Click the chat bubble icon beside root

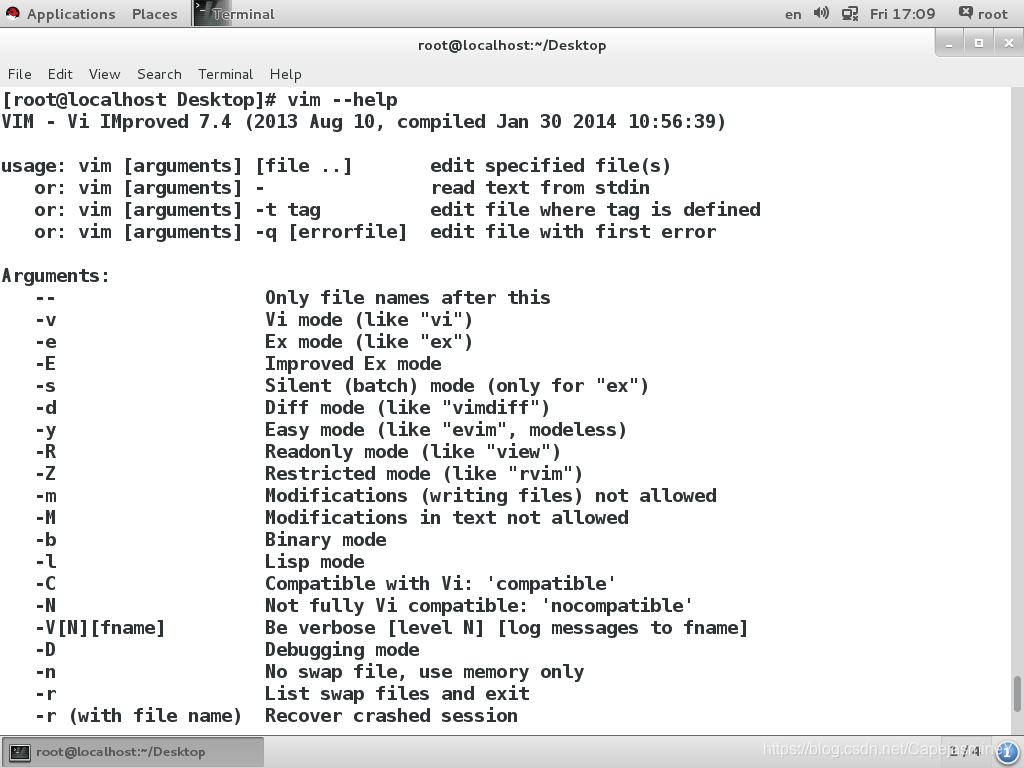tap(965, 13)
